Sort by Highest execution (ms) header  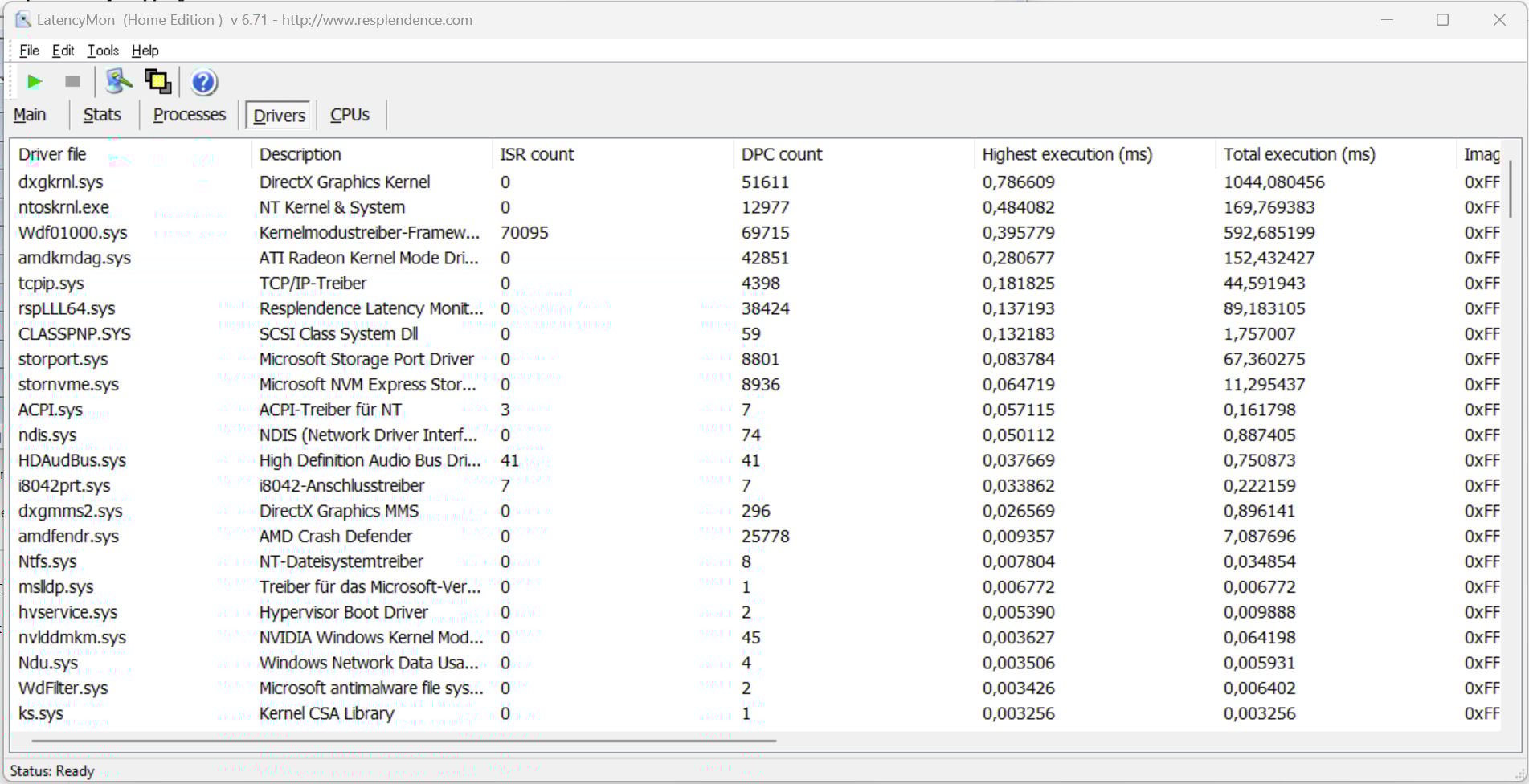(1095, 154)
